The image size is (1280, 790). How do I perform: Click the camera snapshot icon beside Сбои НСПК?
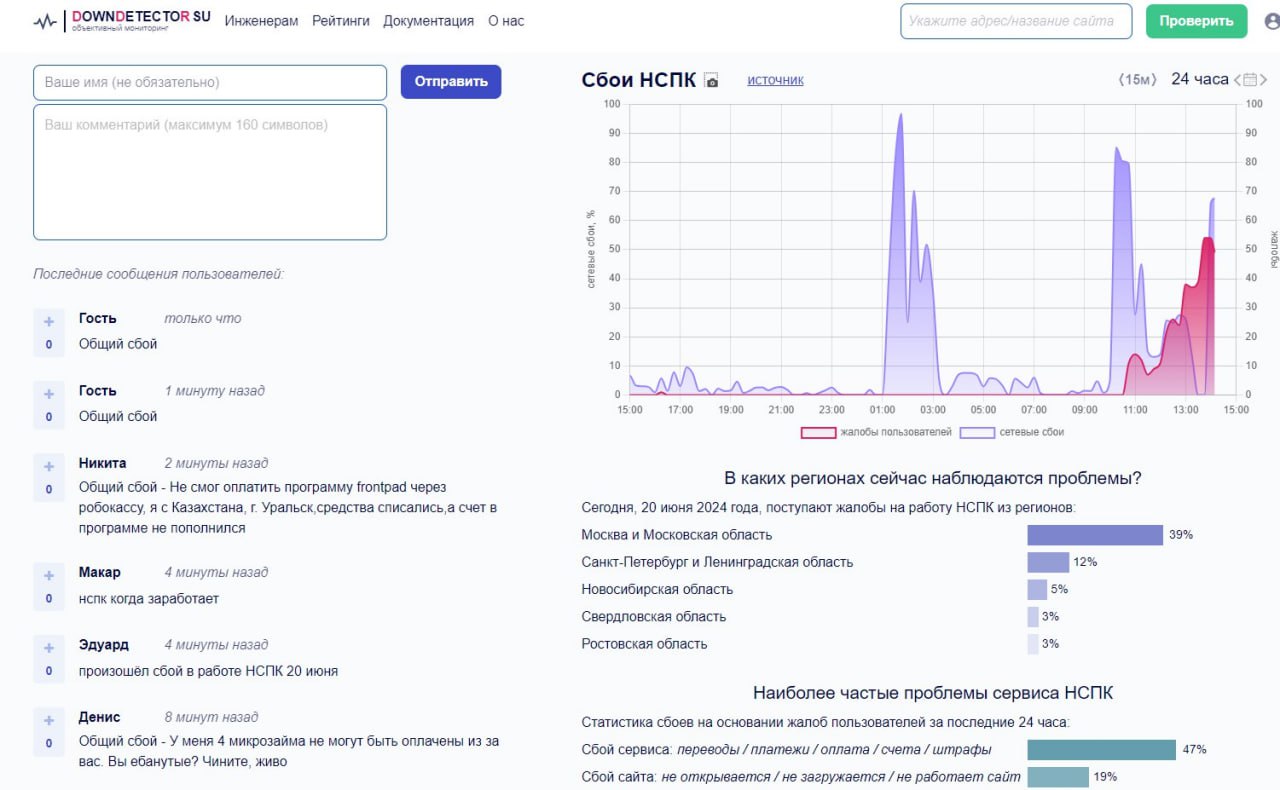[711, 81]
